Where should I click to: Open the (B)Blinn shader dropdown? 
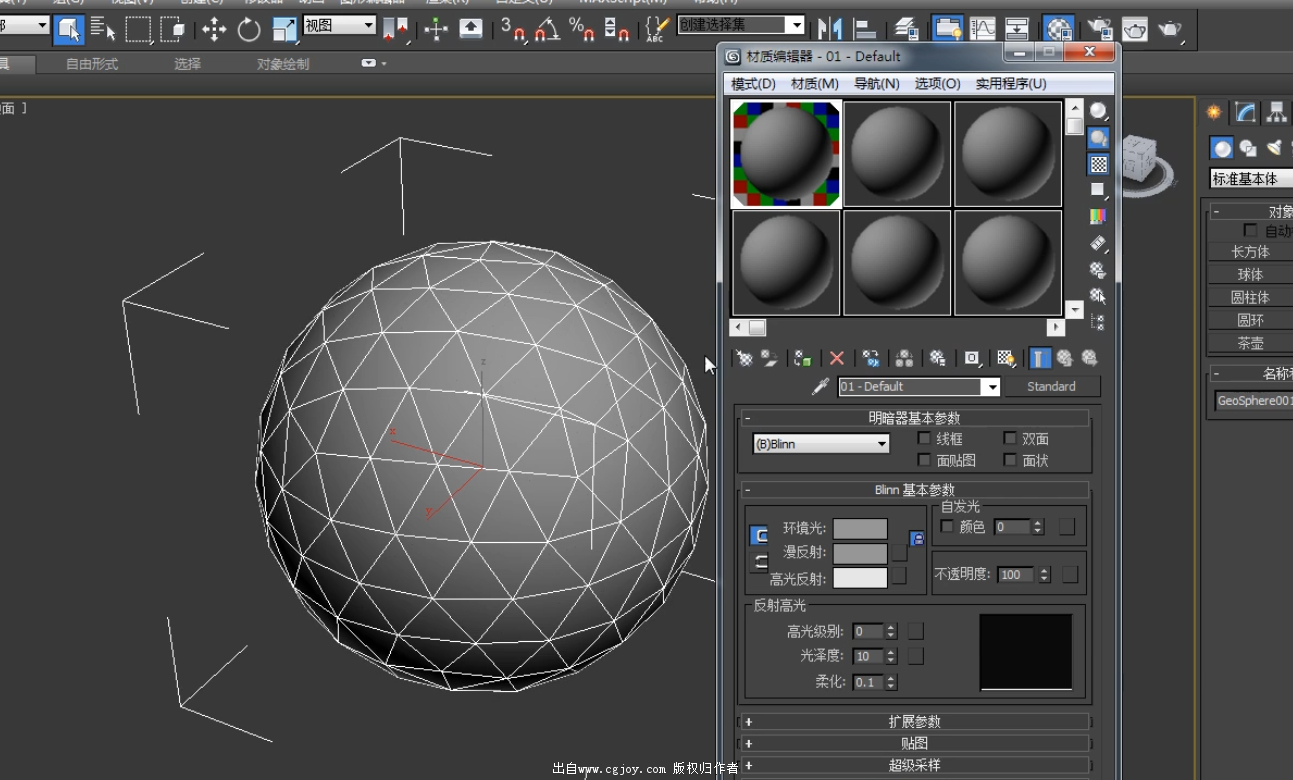coord(821,444)
